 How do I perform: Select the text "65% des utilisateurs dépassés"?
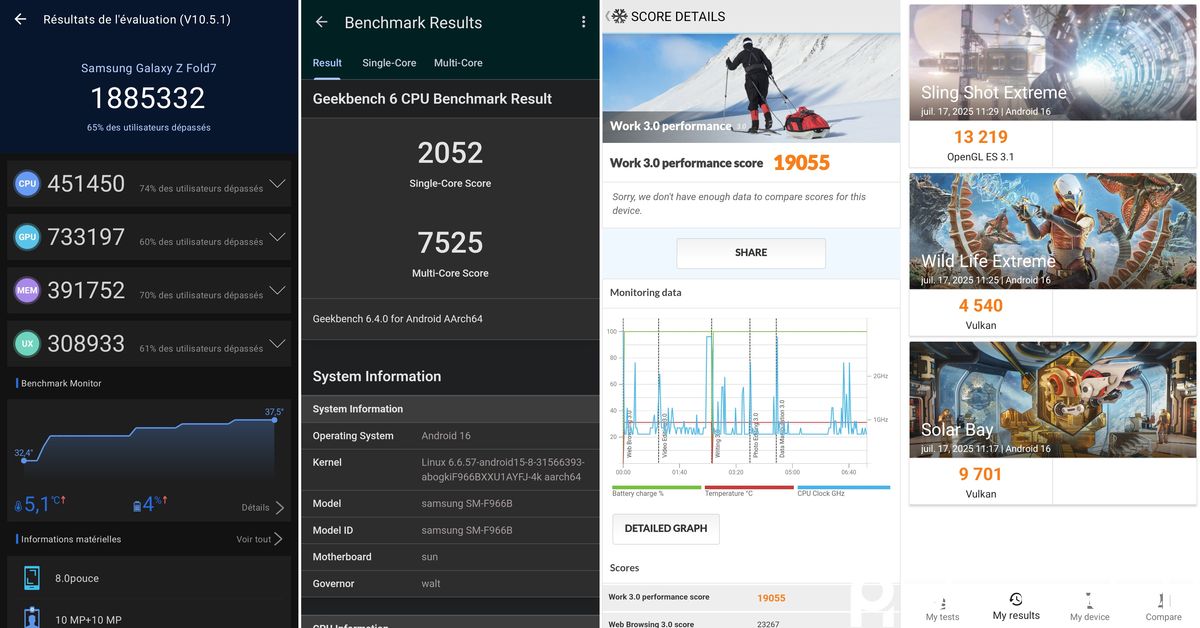148,128
